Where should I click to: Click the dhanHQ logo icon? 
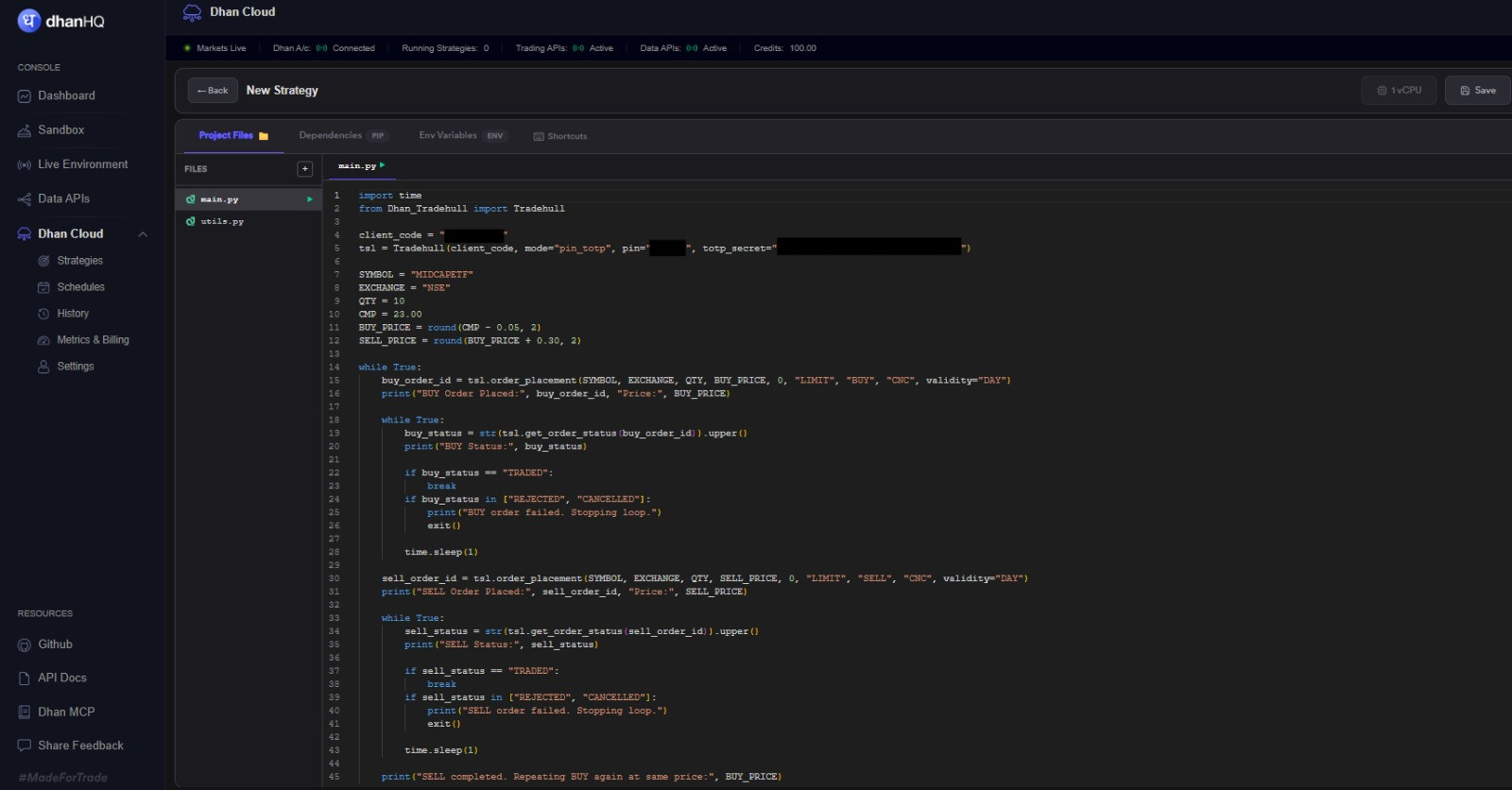coord(29,21)
